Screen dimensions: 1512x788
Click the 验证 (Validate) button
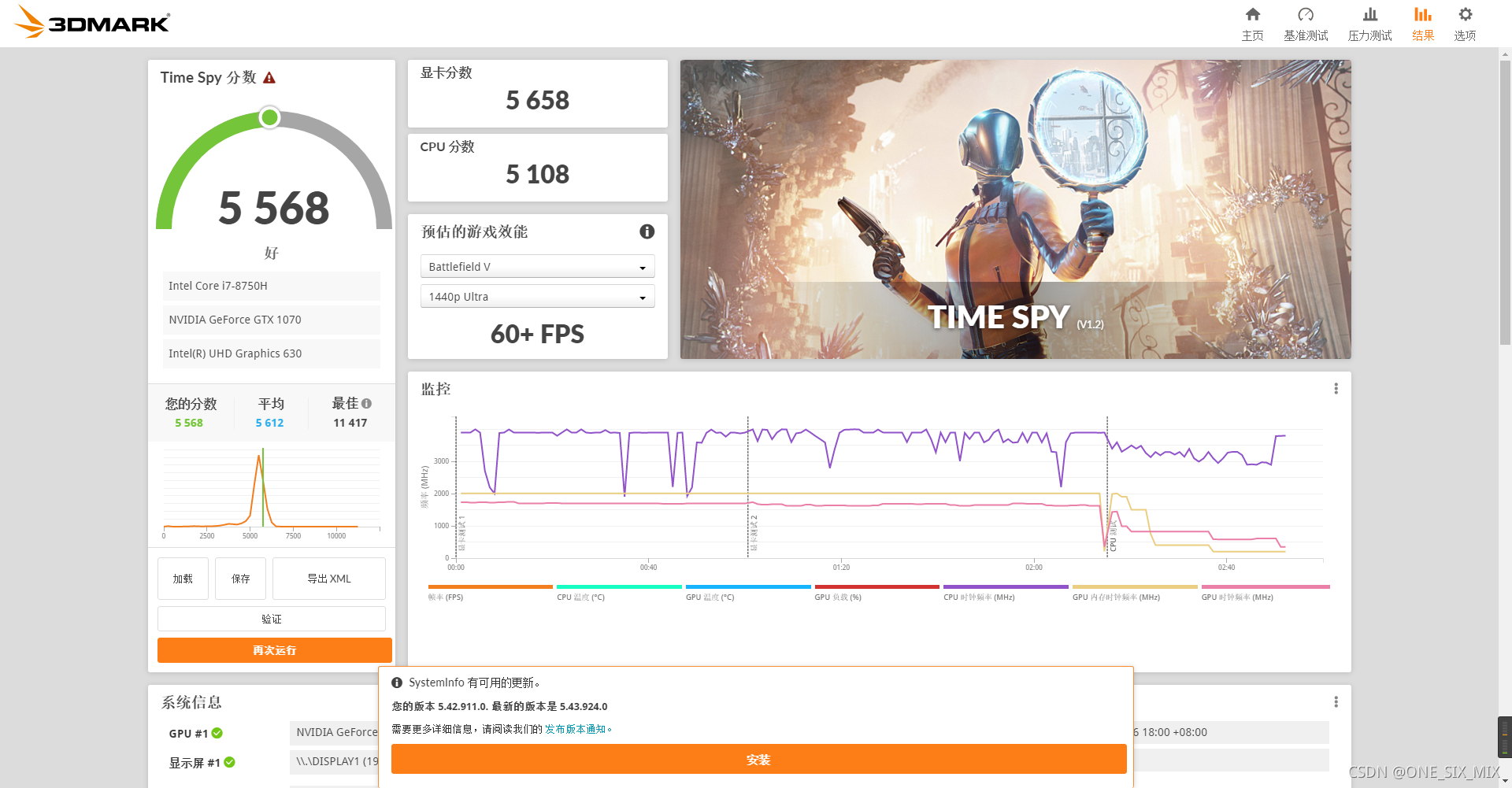pyautogui.click(x=272, y=619)
